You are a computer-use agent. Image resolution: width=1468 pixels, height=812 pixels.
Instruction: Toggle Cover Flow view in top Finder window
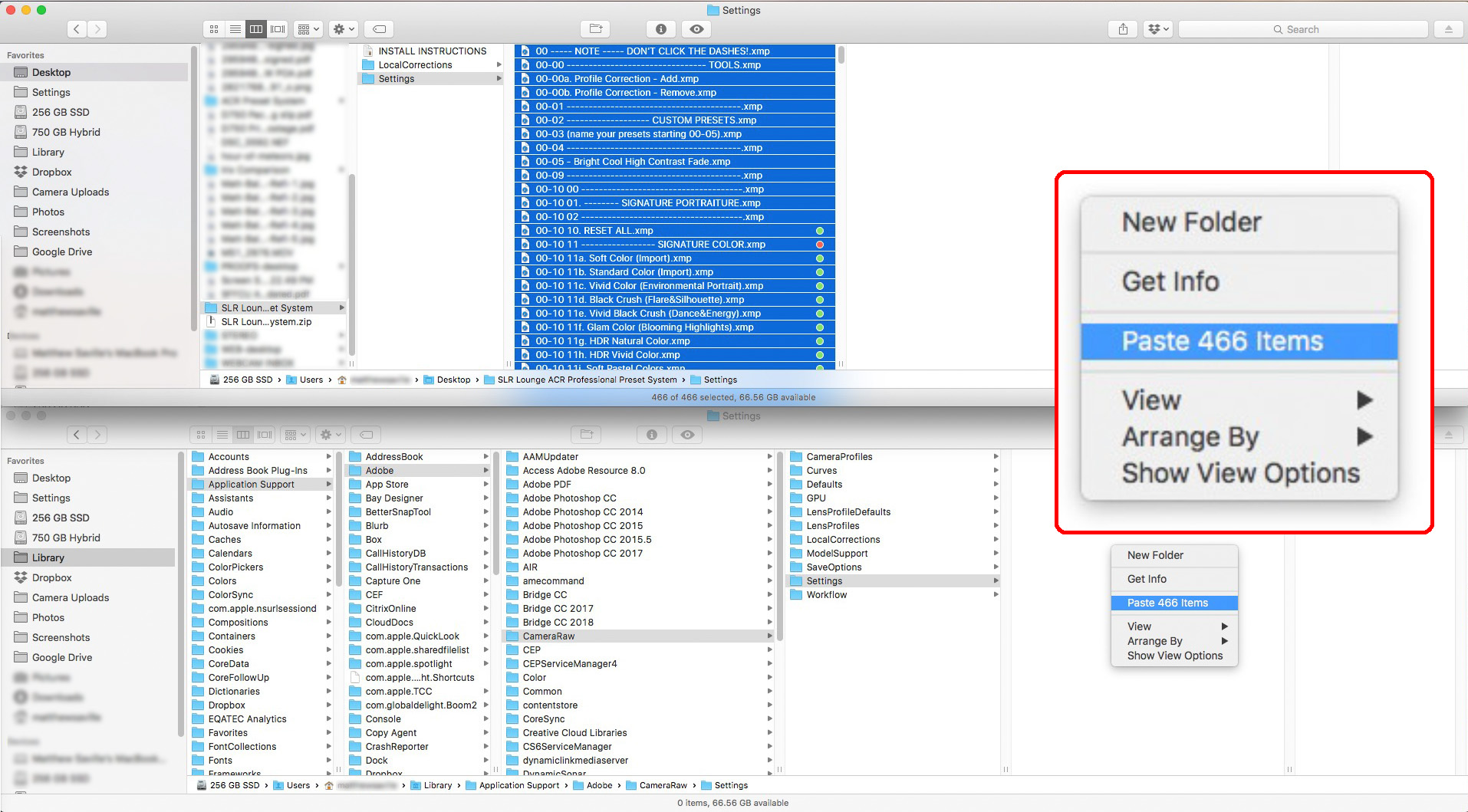point(278,29)
